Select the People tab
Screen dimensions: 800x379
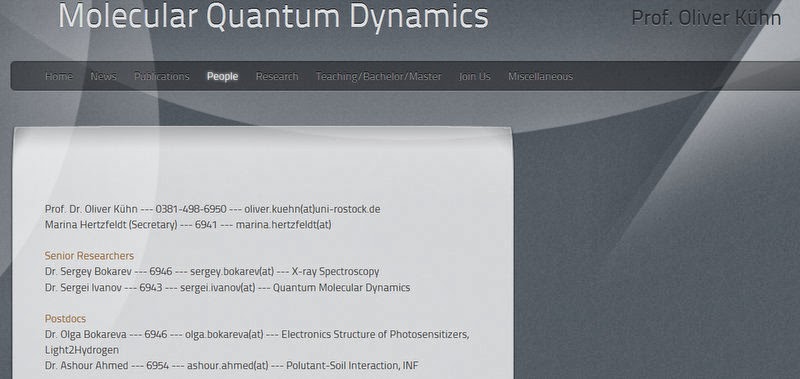222,77
